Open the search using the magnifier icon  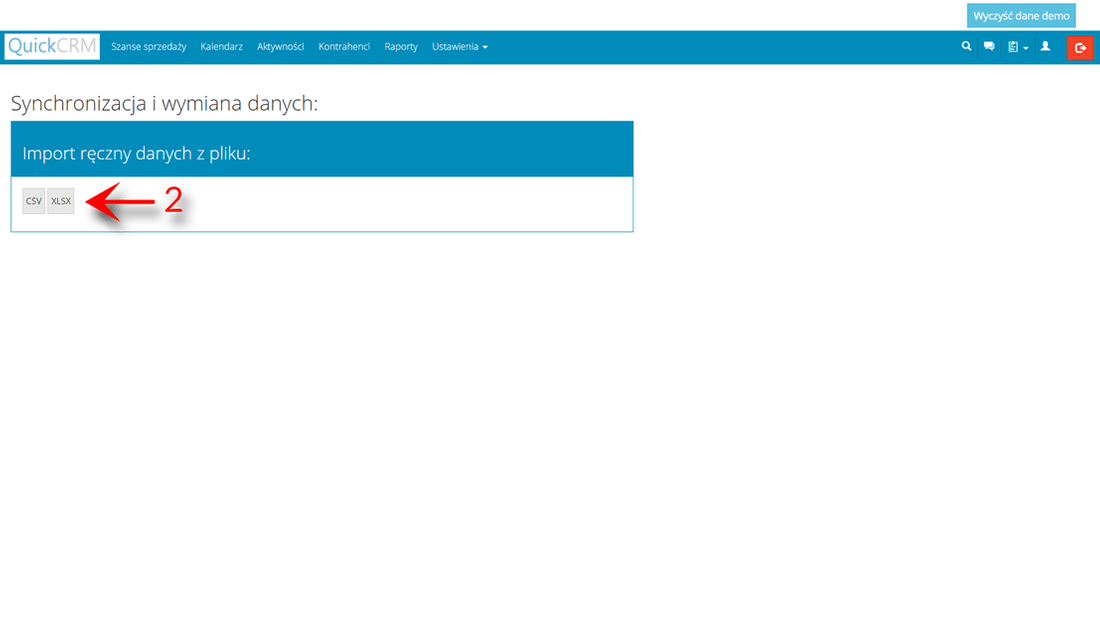(966, 46)
